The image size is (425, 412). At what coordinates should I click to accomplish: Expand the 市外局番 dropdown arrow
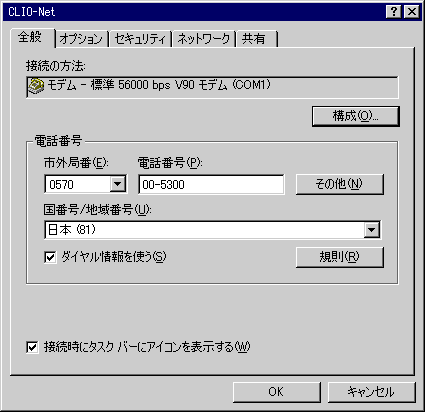(118, 184)
